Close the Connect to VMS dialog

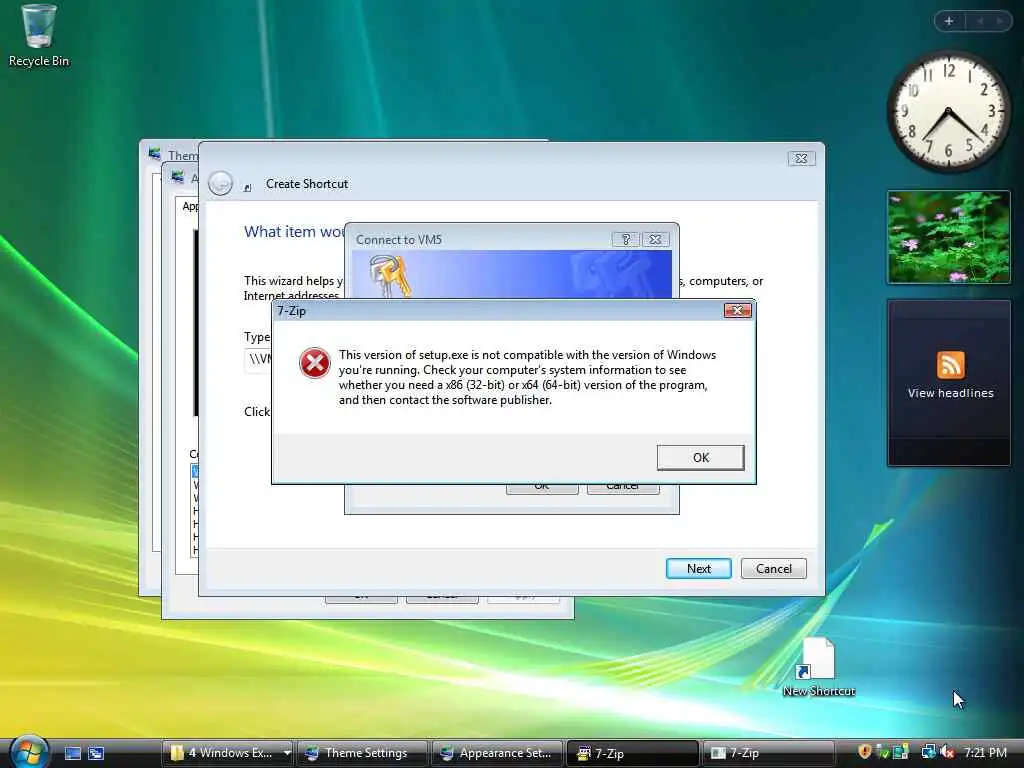655,240
